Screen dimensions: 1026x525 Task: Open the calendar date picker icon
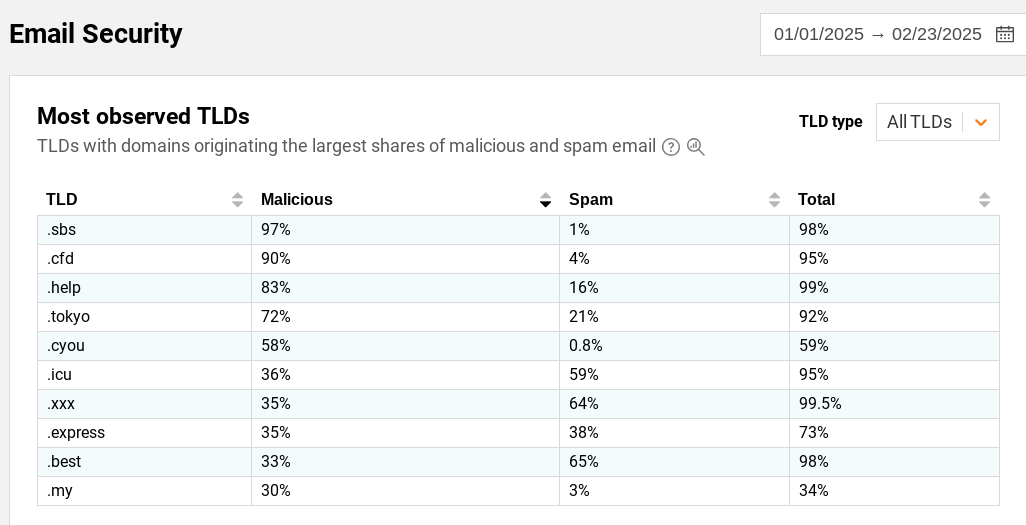coord(1004,34)
